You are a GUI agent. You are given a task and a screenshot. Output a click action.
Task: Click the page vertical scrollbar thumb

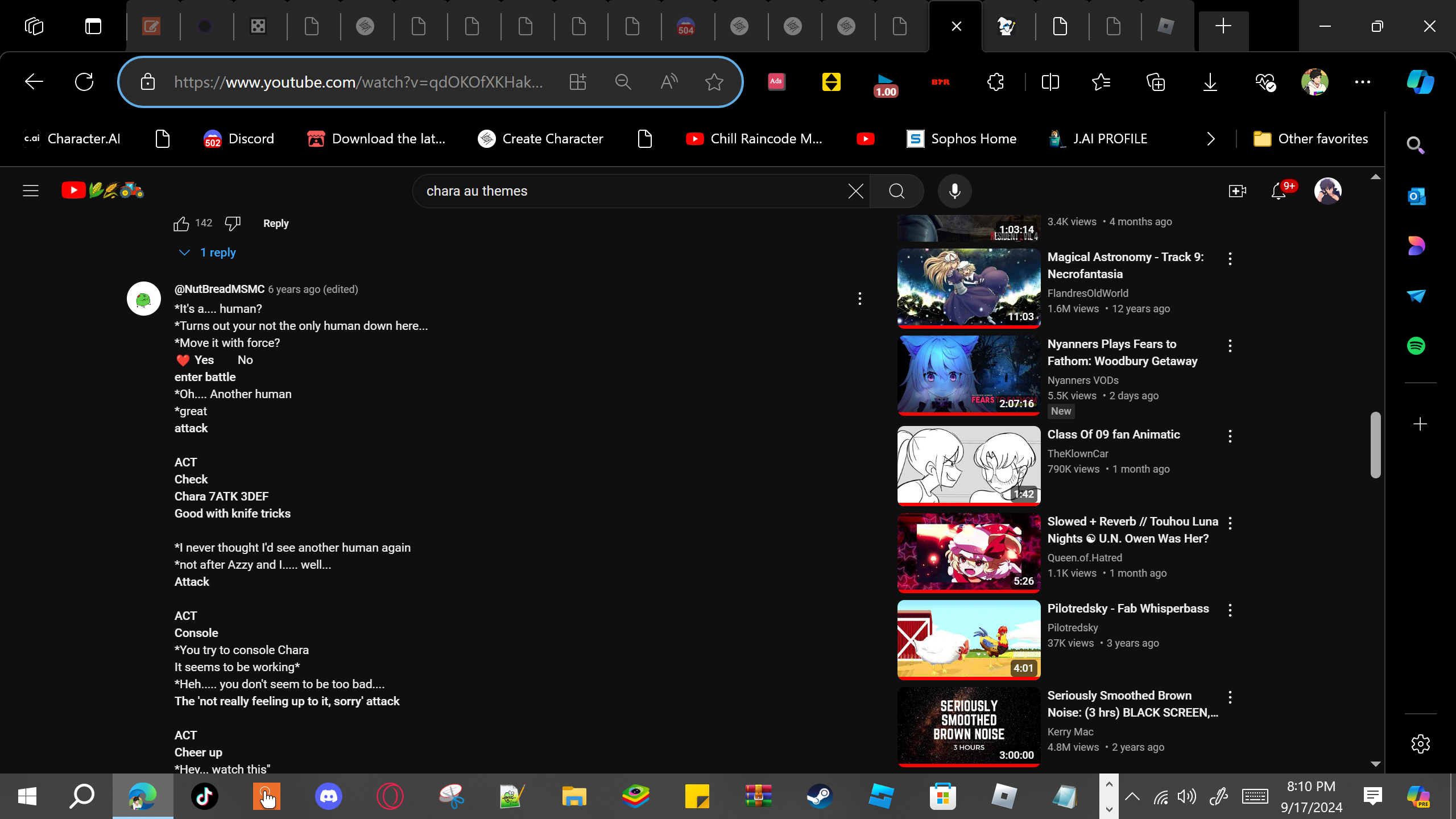point(1375,445)
